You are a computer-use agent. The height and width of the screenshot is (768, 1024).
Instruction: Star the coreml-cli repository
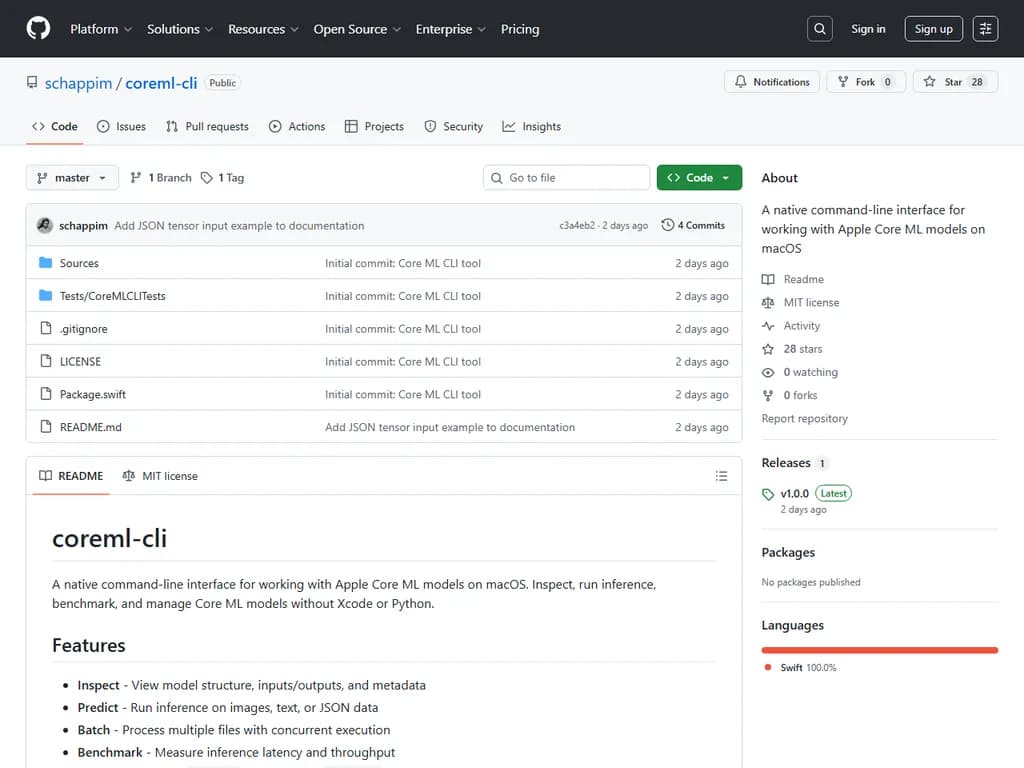954,82
